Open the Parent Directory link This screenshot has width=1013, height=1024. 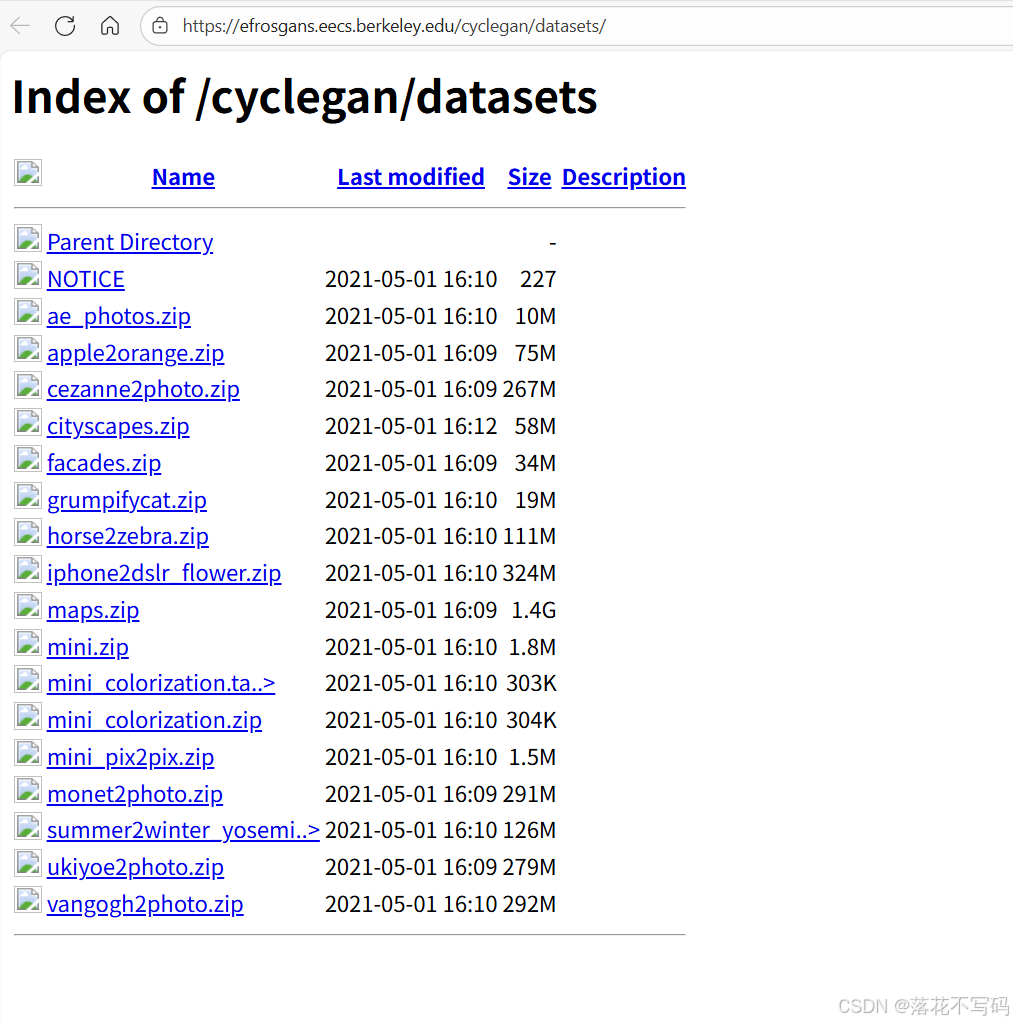pos(129,242)
